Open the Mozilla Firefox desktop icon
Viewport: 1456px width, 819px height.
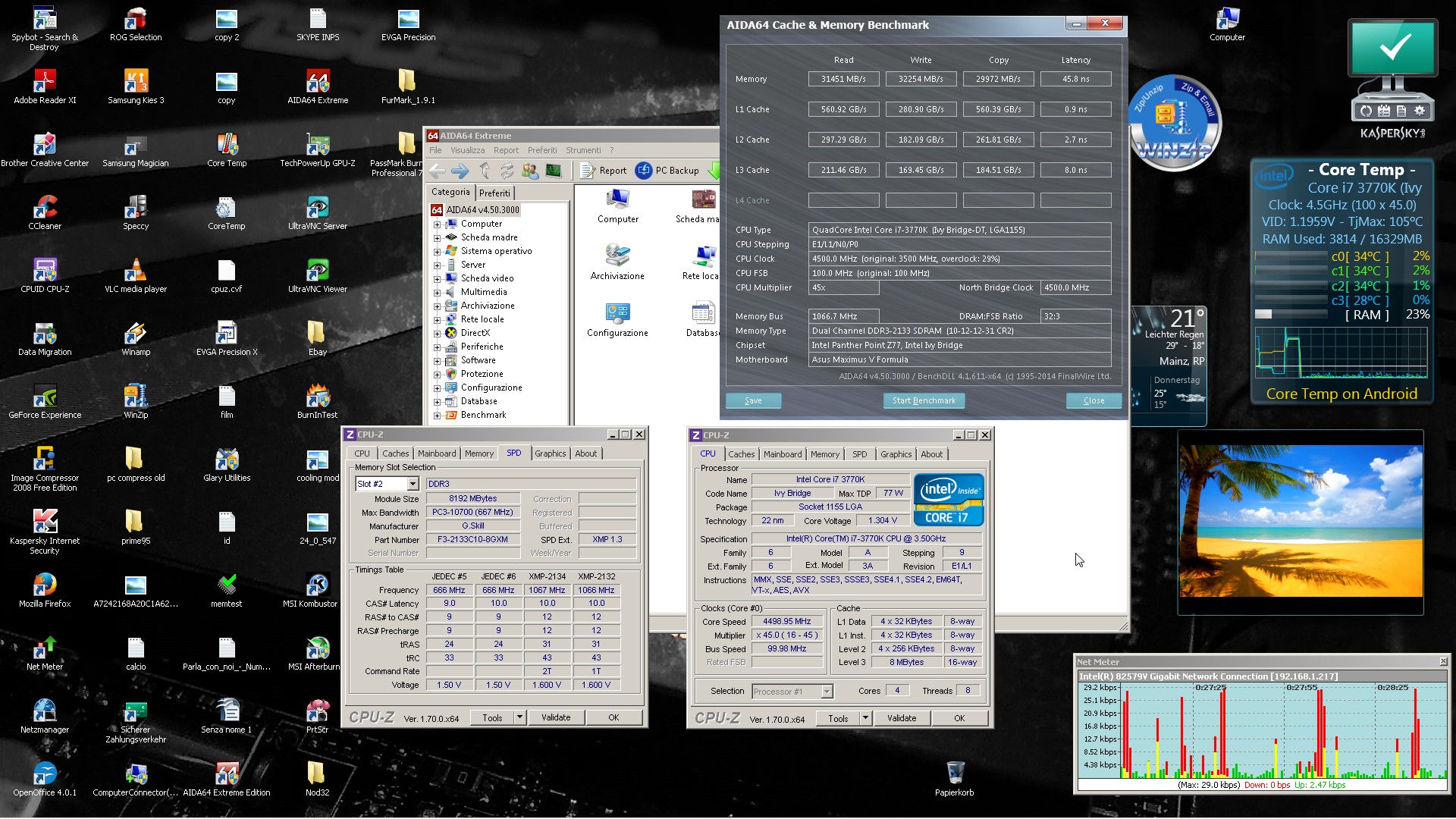tap(45, 590)
